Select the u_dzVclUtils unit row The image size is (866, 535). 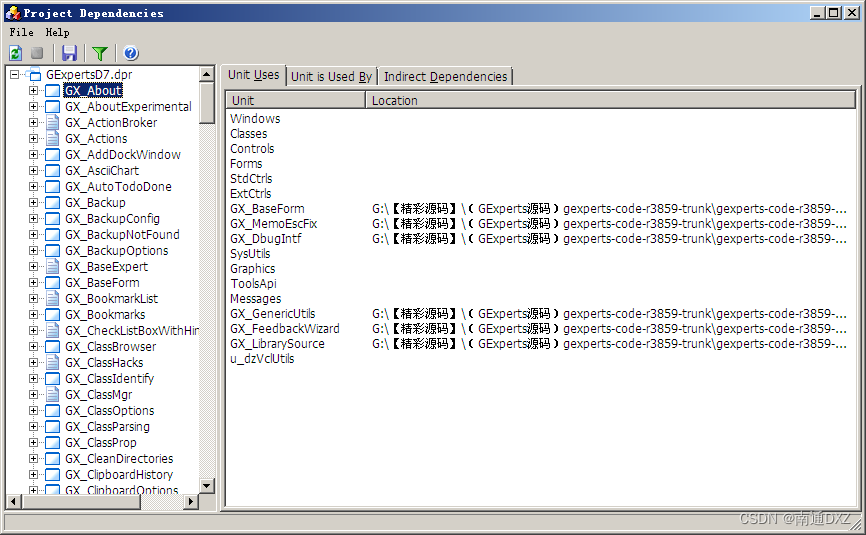262,359
